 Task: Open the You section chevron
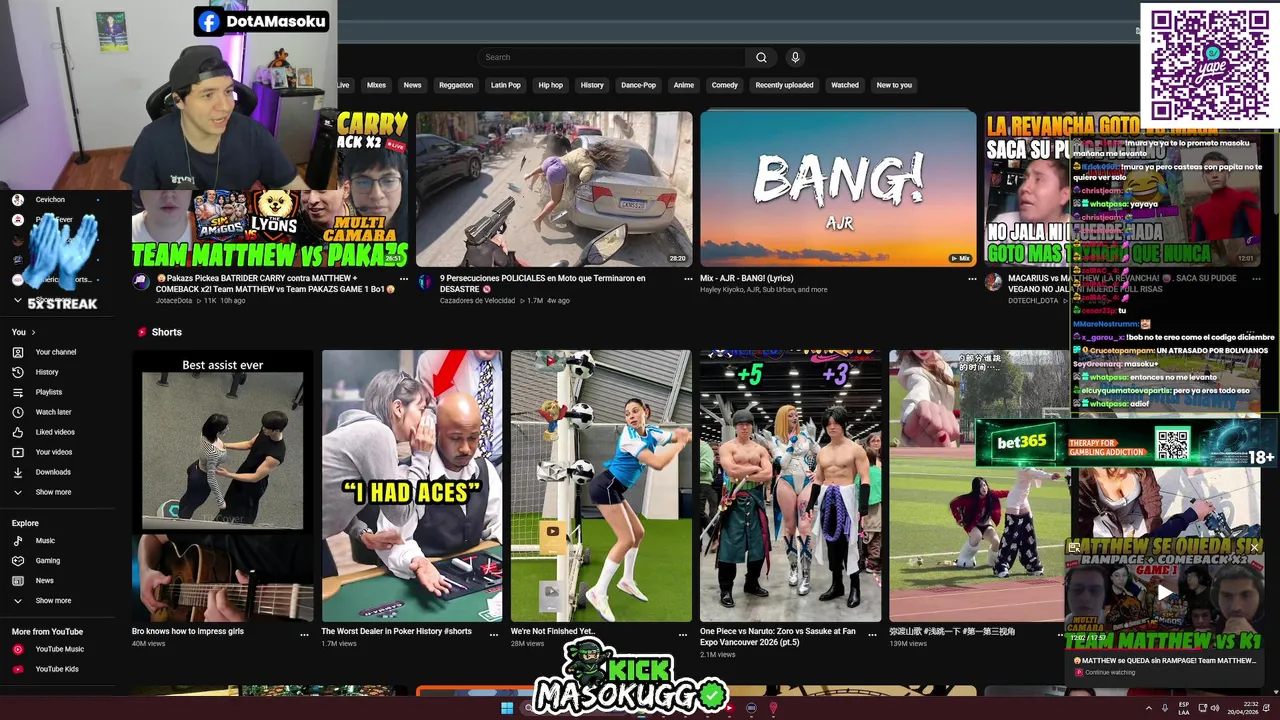click(33, 332)
